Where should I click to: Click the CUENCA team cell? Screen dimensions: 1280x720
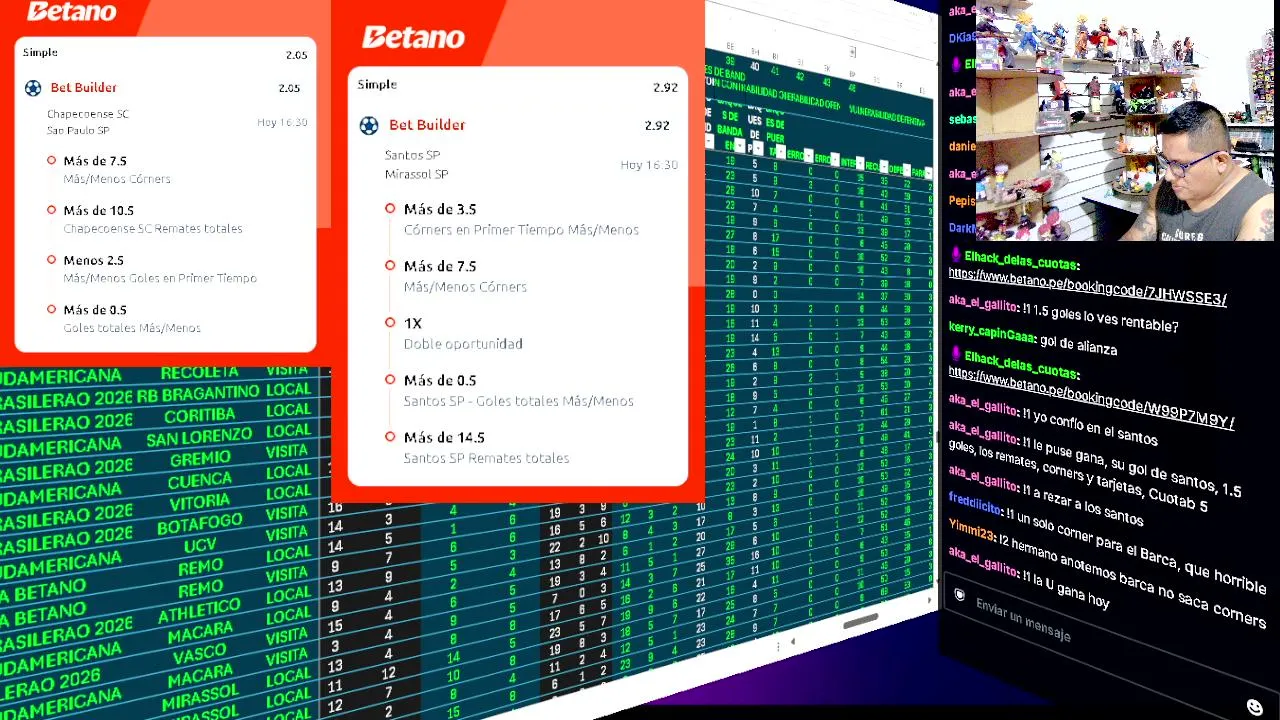pyautogui.click(x=200, y=481)
